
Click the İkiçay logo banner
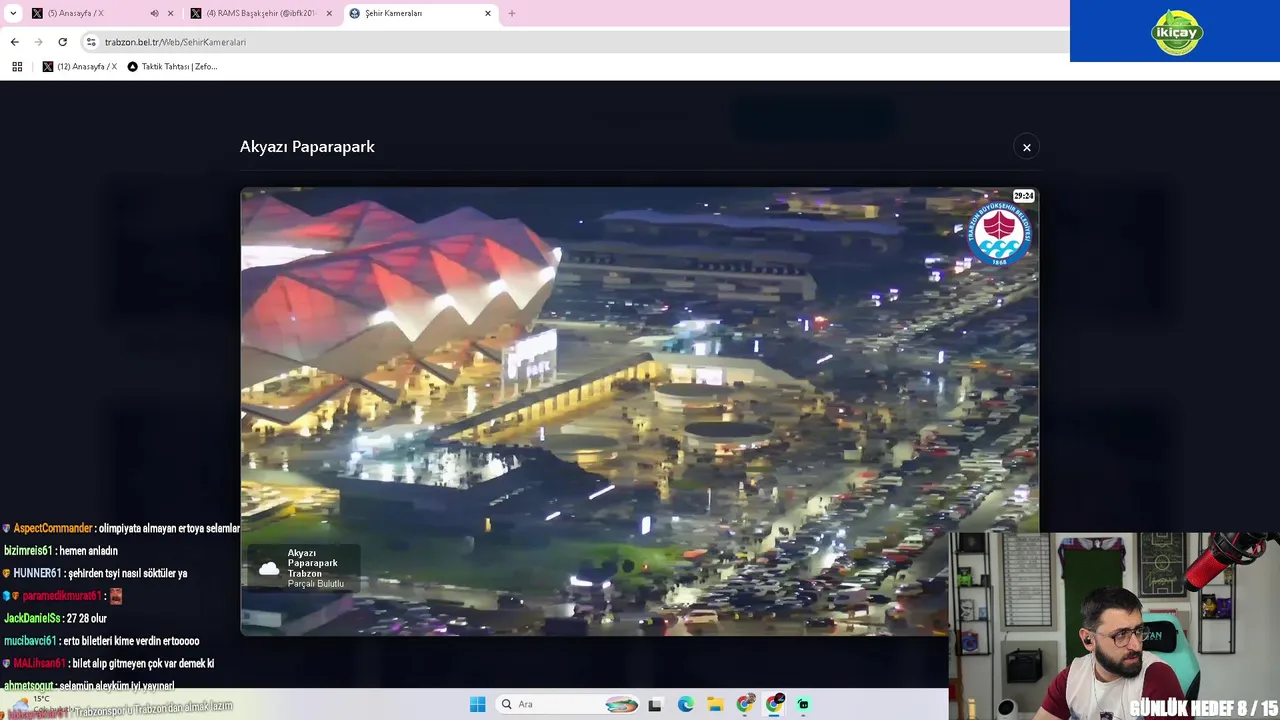1175,31
